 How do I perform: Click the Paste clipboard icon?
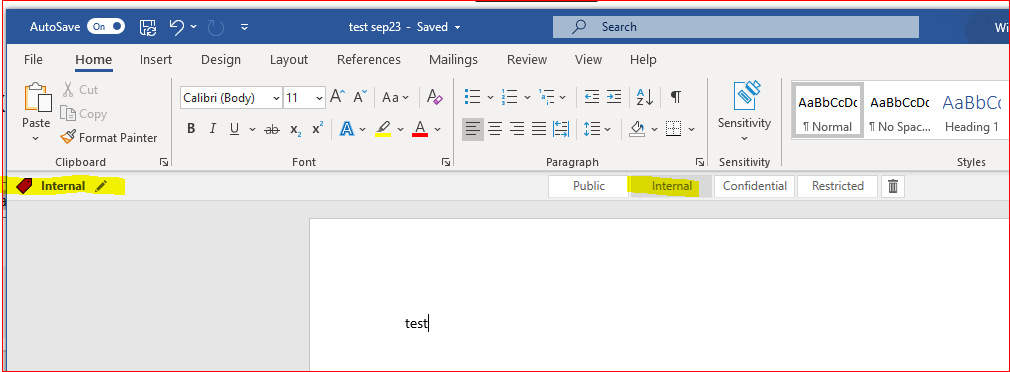[38, 98]
